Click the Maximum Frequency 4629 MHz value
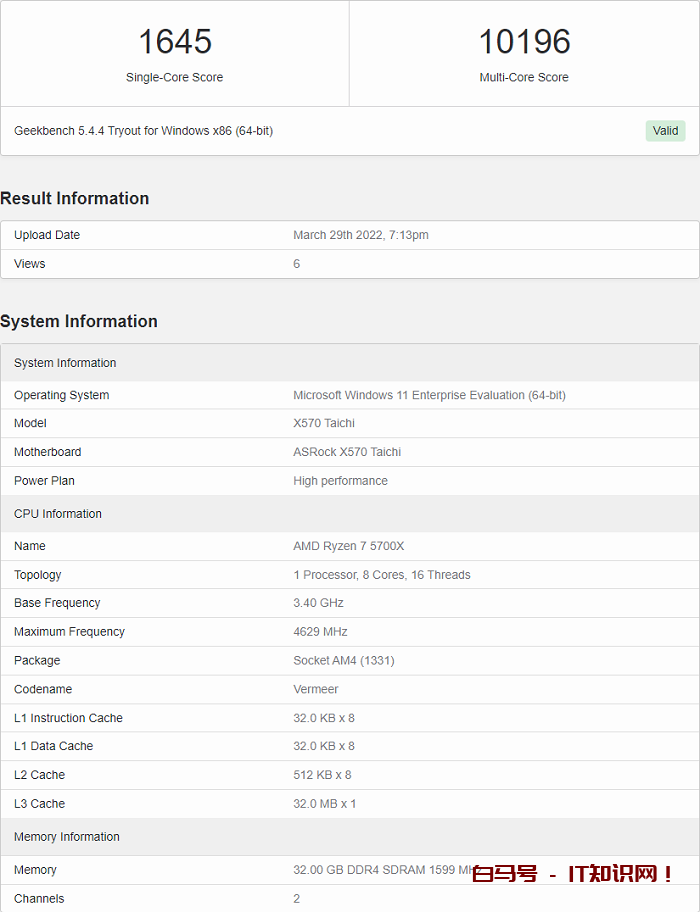The image size is (700, 912). tap(320, 632)
